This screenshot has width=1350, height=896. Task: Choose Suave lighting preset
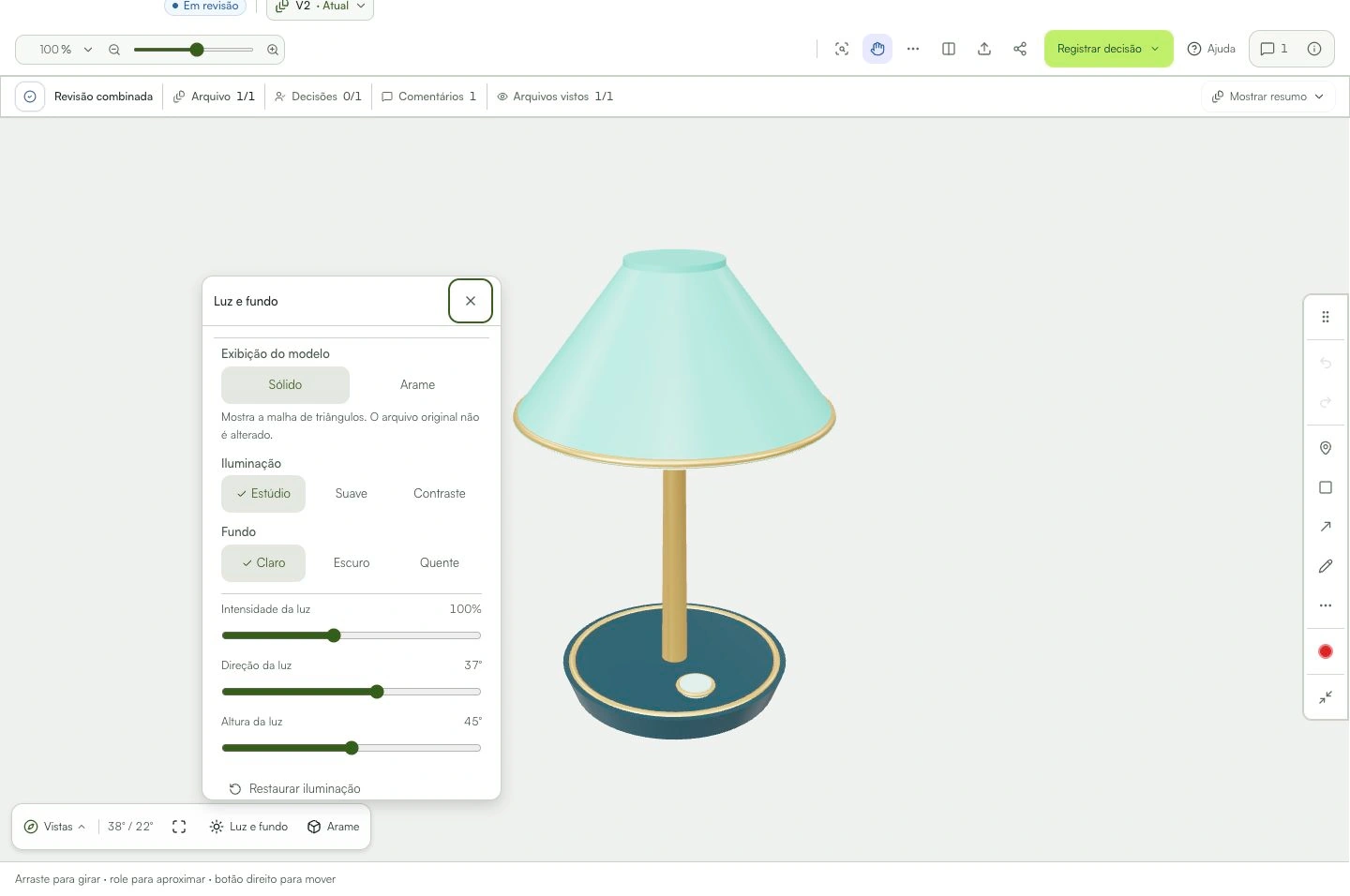click(352, 494)
